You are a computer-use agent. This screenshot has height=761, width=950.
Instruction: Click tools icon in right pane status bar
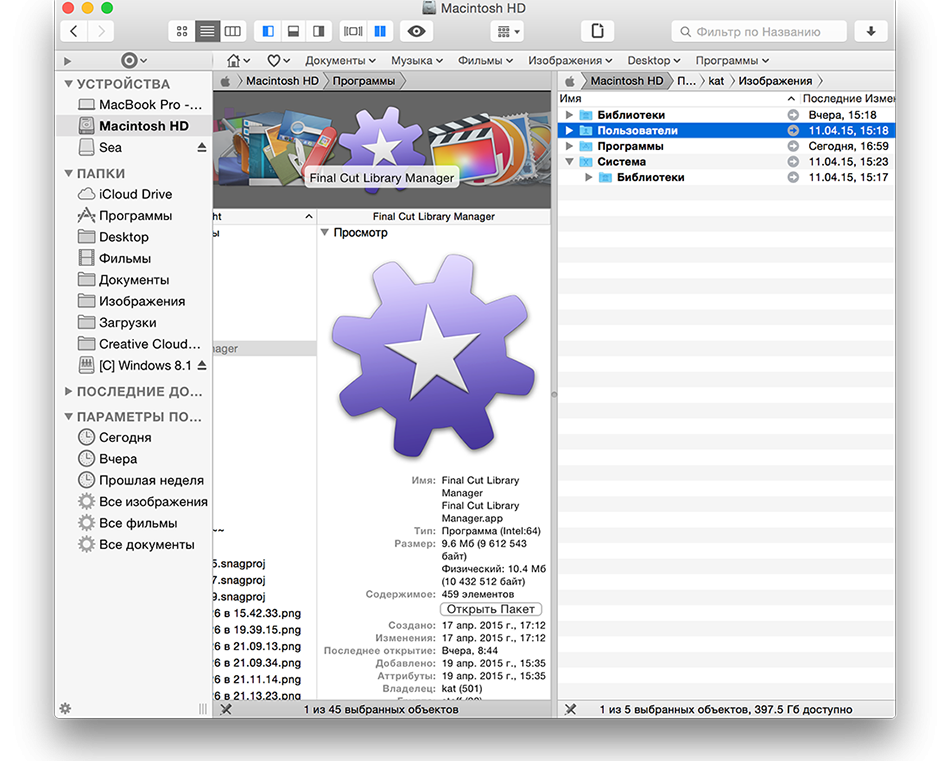tap(571, 709)
